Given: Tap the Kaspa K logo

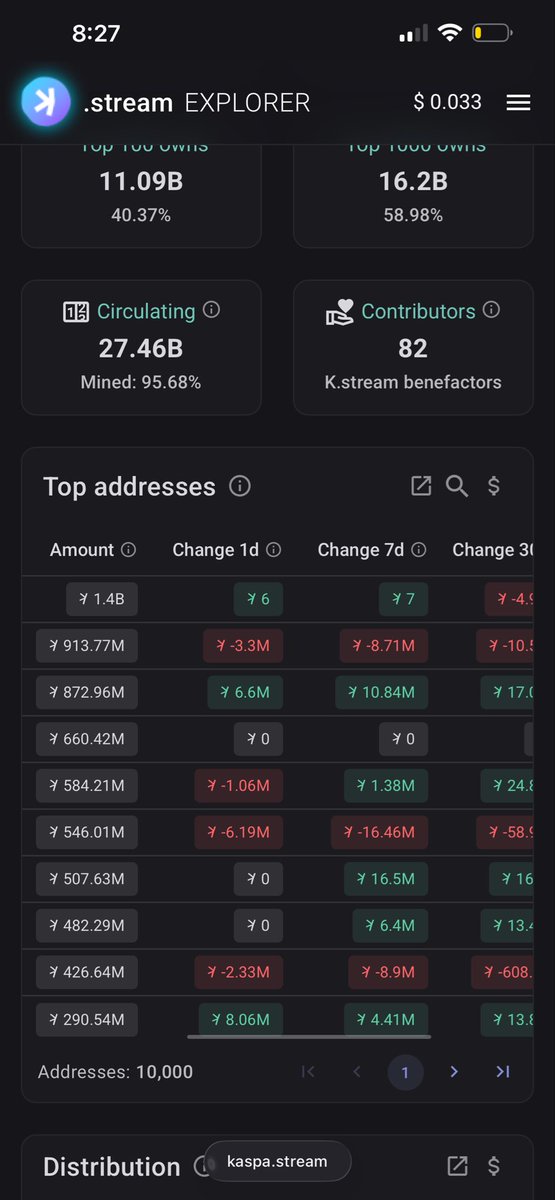Looking at the screenshot, I should pos(46,101).
